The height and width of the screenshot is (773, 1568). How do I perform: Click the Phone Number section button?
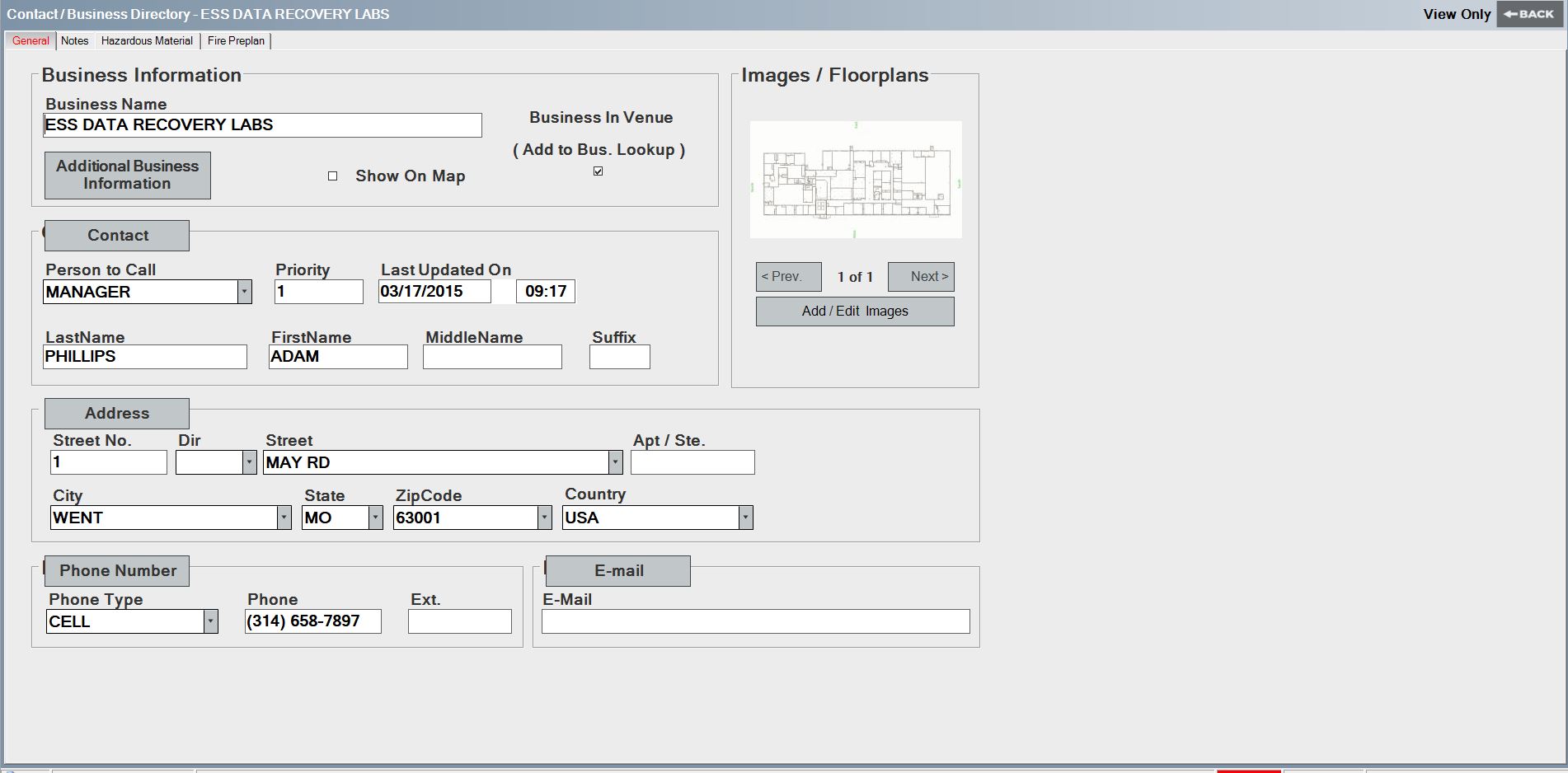coord(117,571)
